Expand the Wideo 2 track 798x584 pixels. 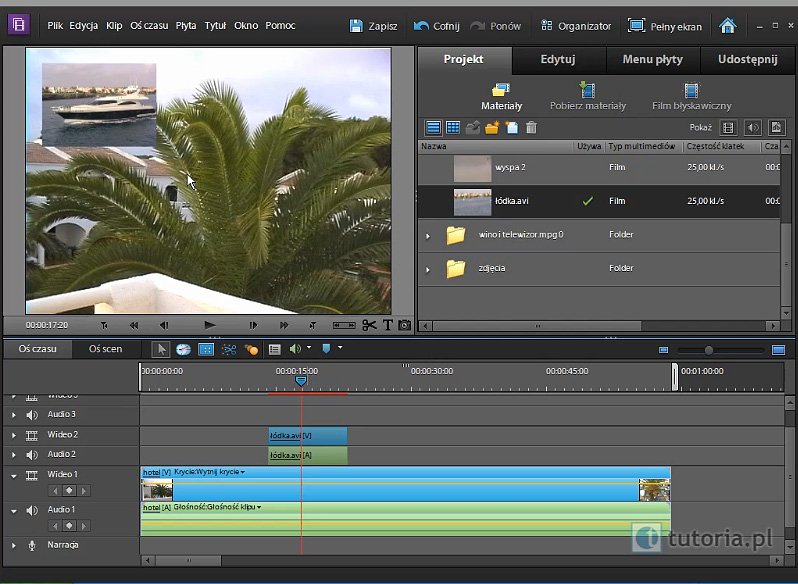14,435
